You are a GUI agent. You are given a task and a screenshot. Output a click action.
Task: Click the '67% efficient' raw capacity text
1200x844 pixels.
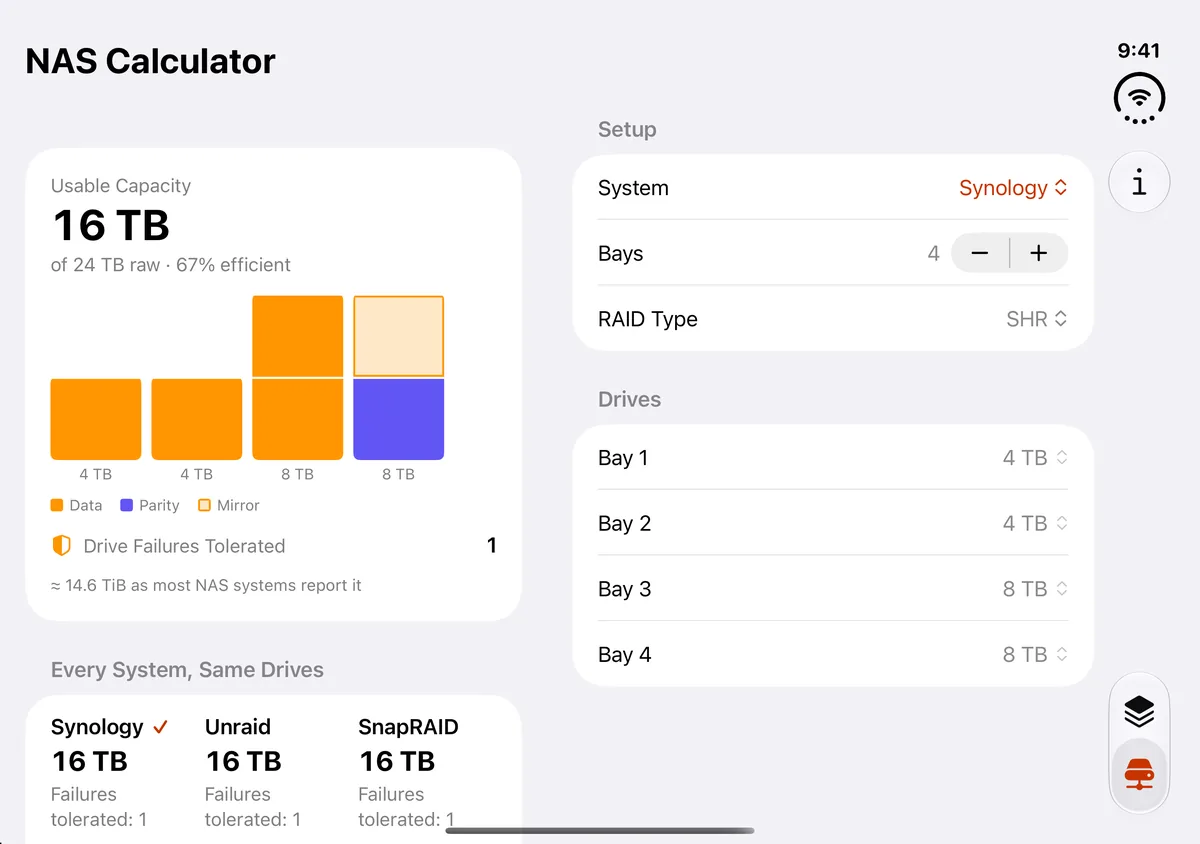click(x=171, y=265)
